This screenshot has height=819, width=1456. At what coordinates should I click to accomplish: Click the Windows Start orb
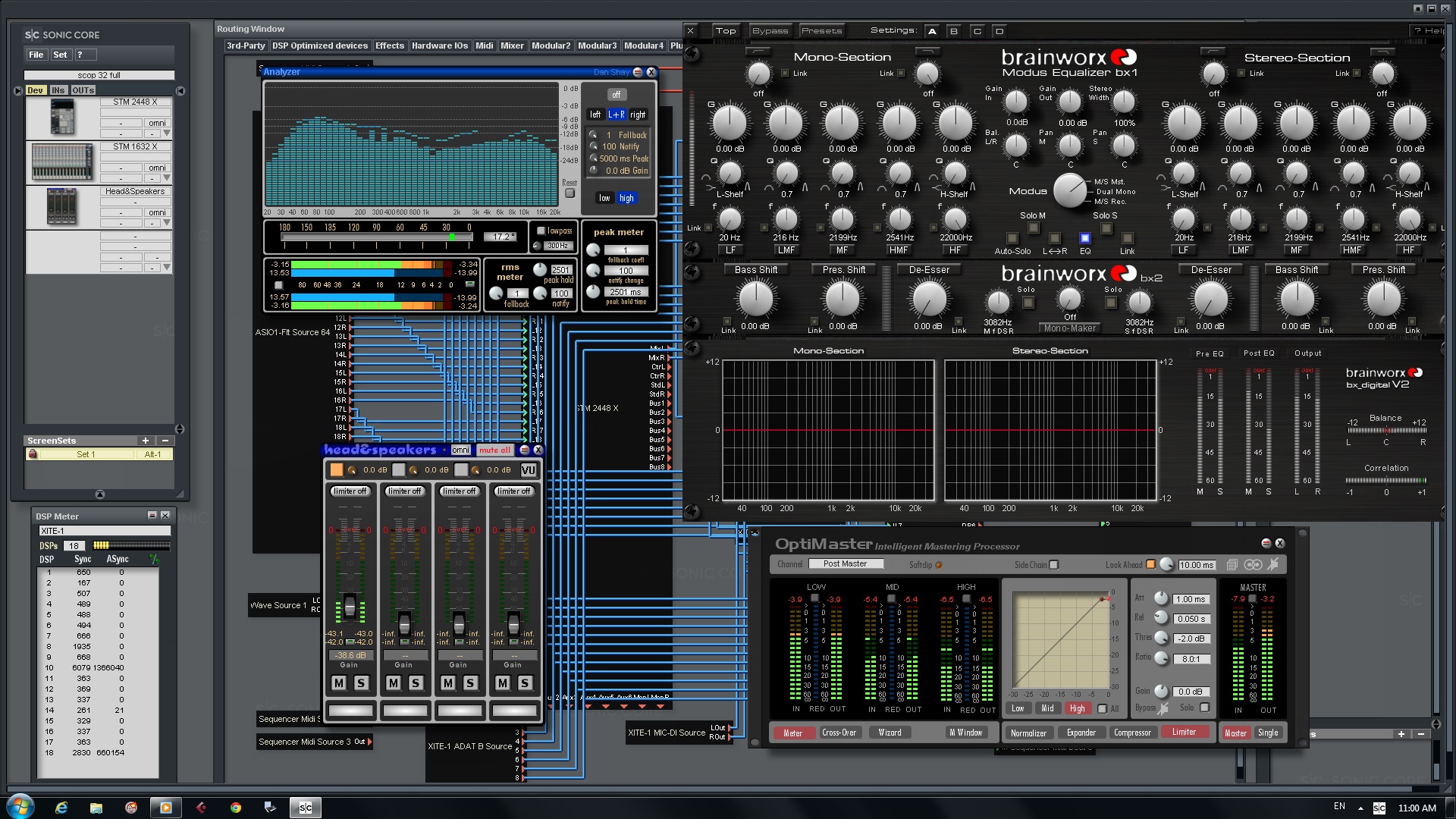pos(20,806)
